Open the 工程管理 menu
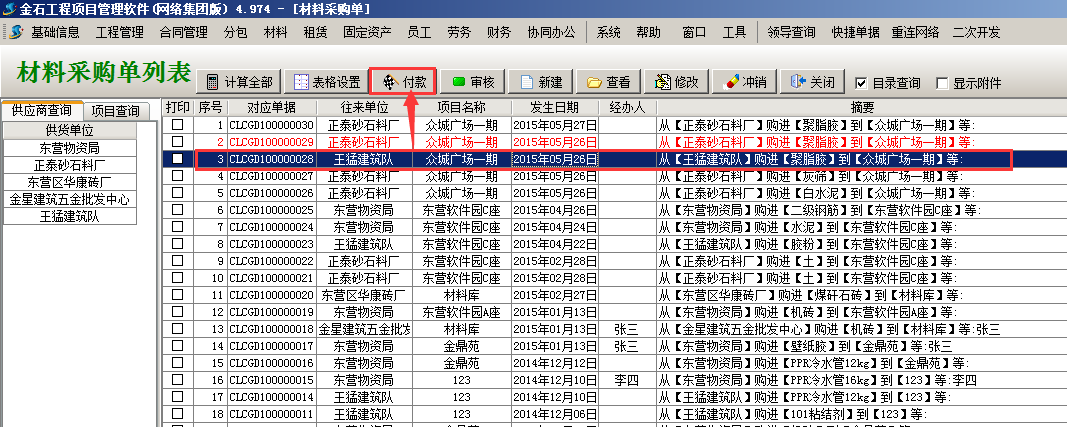The image size is (1067, 427). click(119, 32)
